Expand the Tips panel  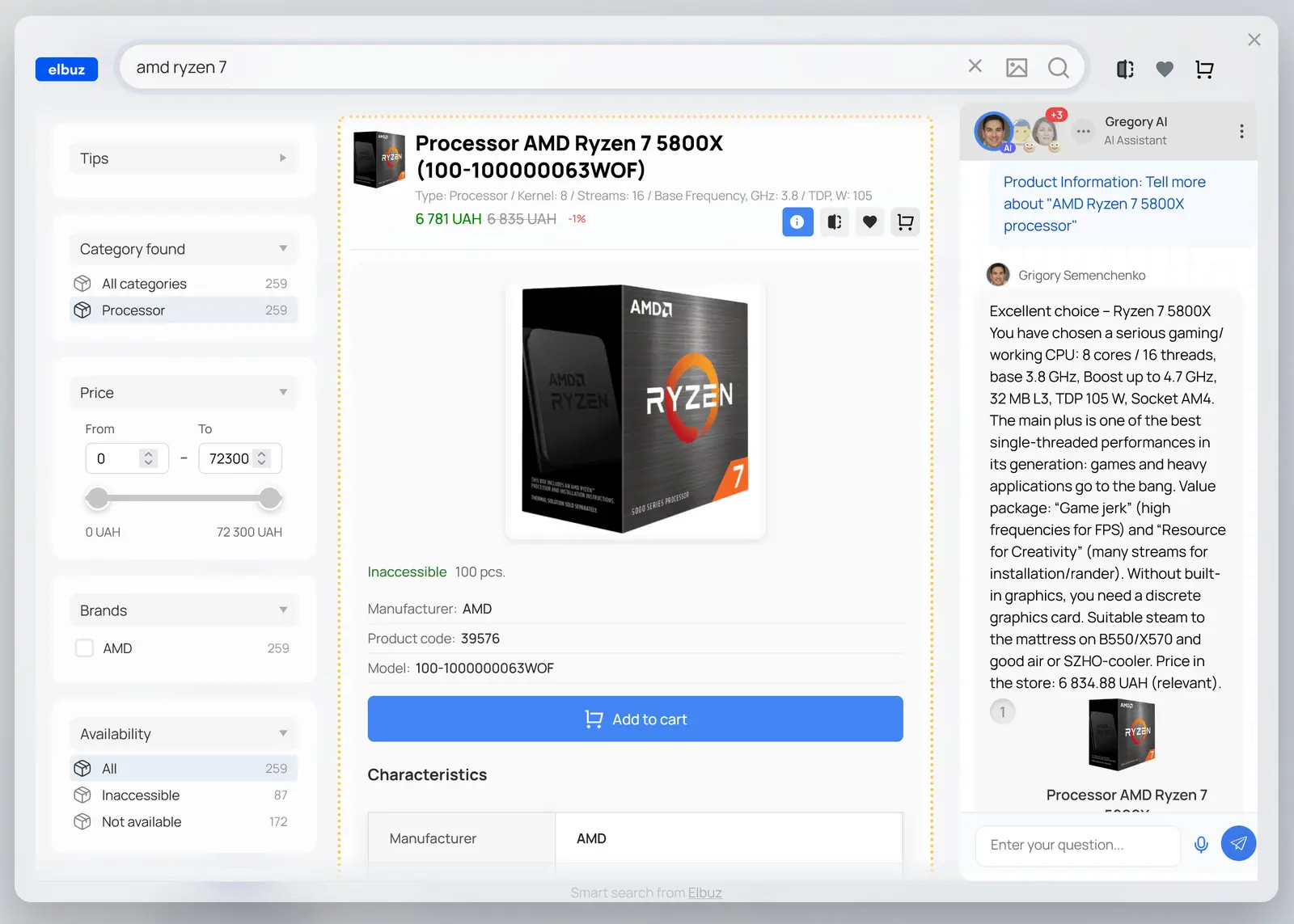coord(184,158)
